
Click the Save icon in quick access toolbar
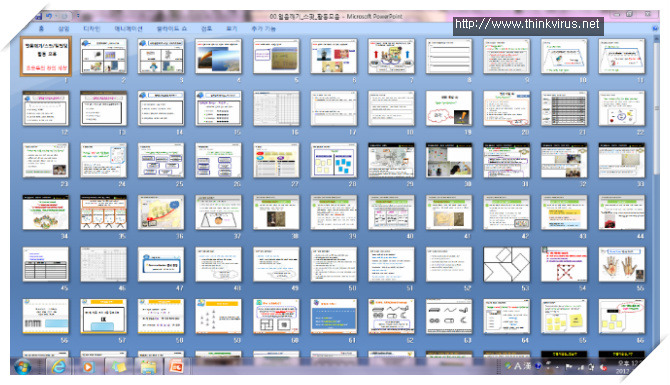point(38,17)
